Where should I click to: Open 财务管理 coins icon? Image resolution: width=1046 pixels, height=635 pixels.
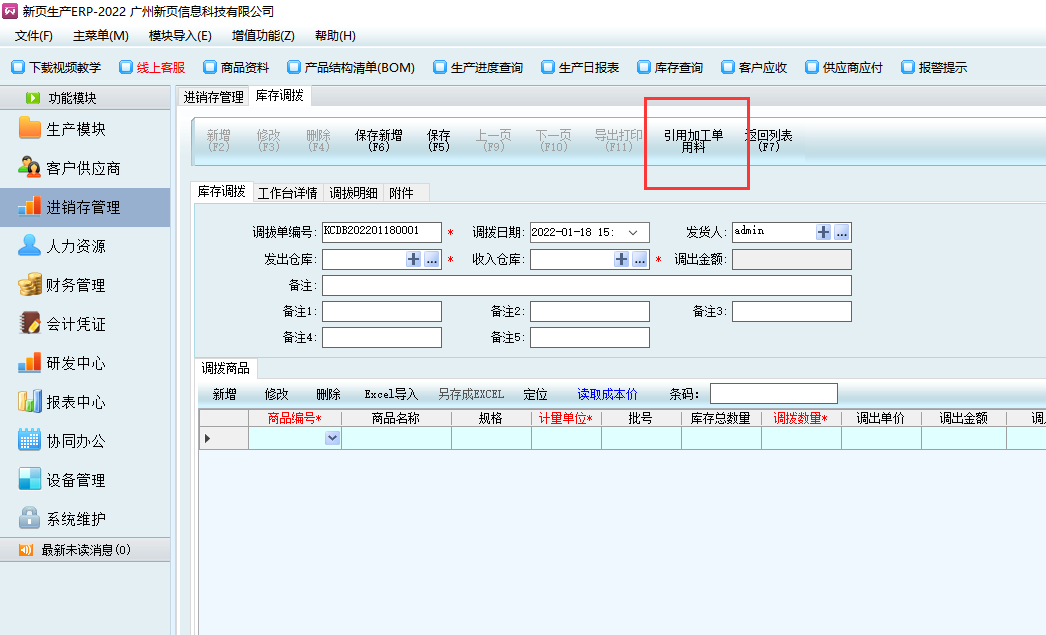click(x=30, y=285)
